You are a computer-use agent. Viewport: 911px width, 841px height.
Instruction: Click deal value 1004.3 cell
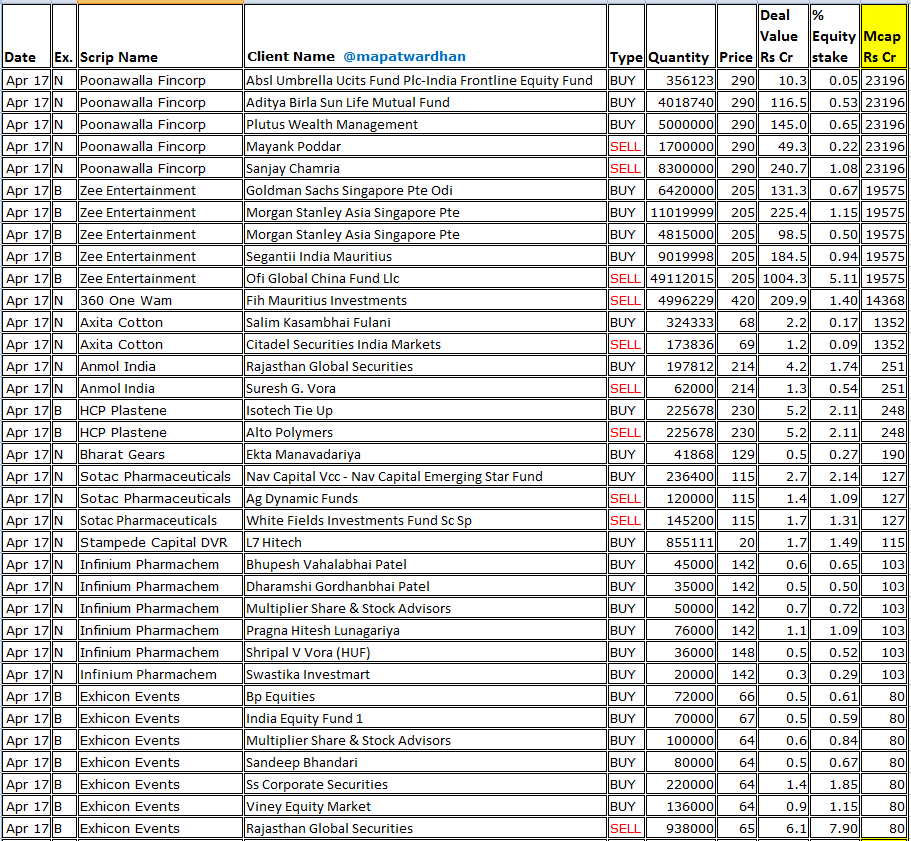point(783,278)
